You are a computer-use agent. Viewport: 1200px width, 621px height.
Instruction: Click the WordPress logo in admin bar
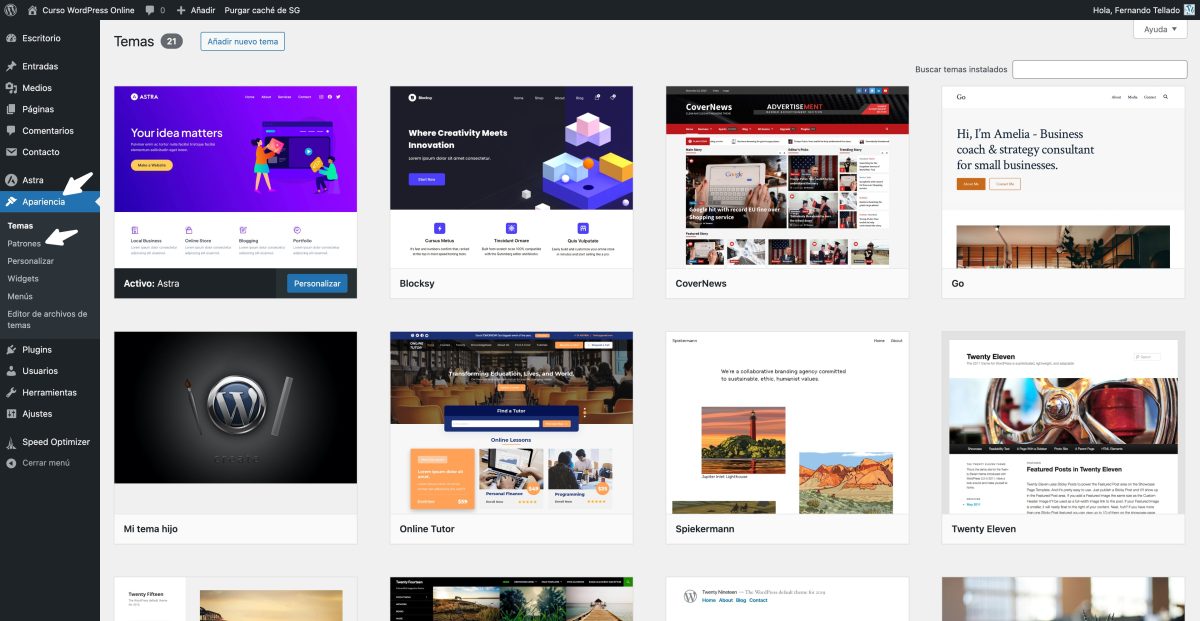(x=11, y=9)
